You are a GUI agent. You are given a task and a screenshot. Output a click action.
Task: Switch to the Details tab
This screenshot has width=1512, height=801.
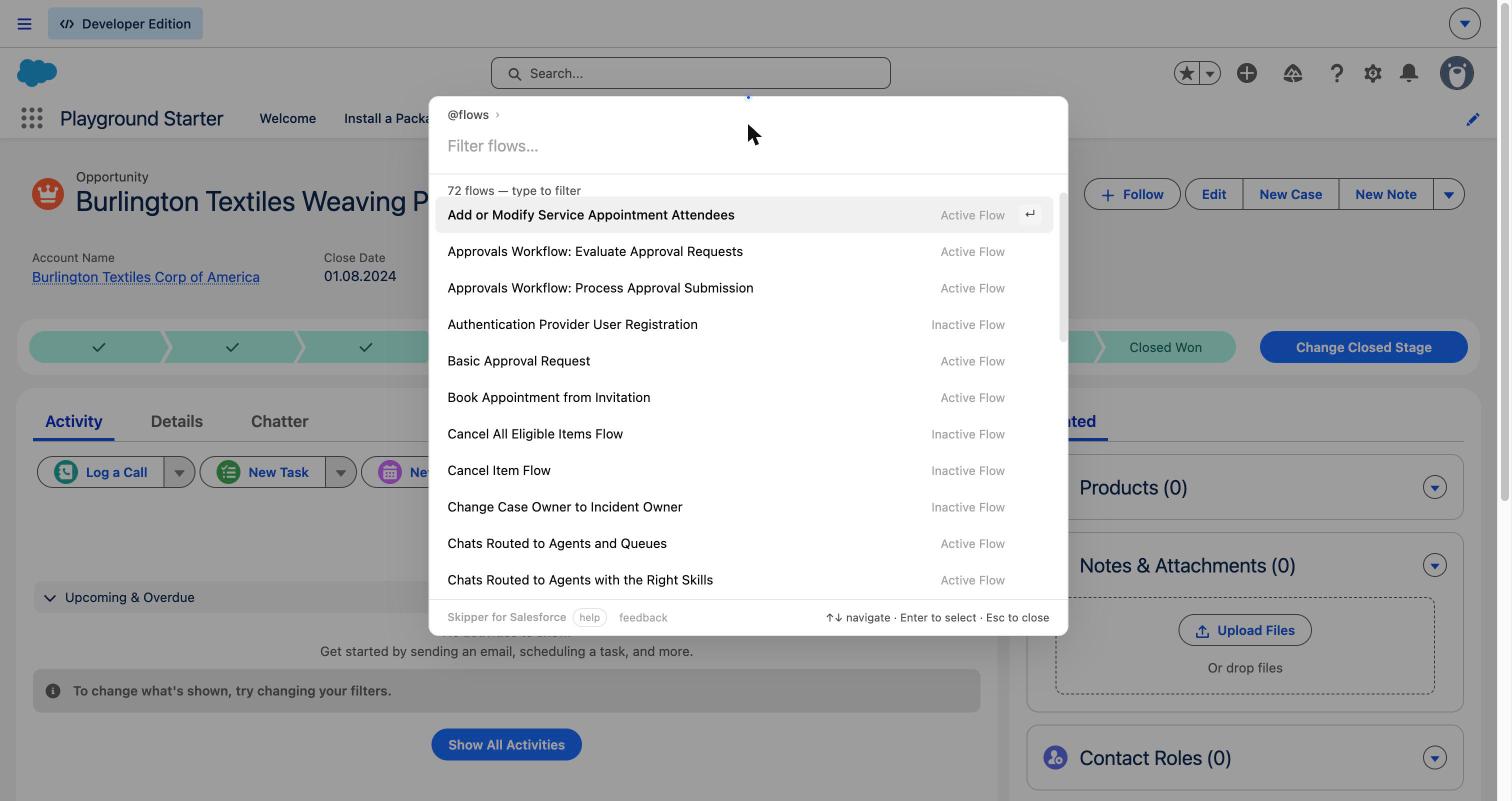(177, 421)
